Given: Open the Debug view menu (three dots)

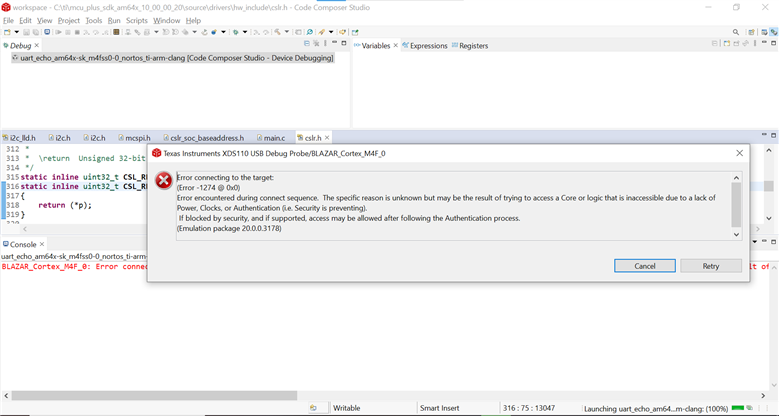Looking at the screenshot, I should click(x=325, y=43).
